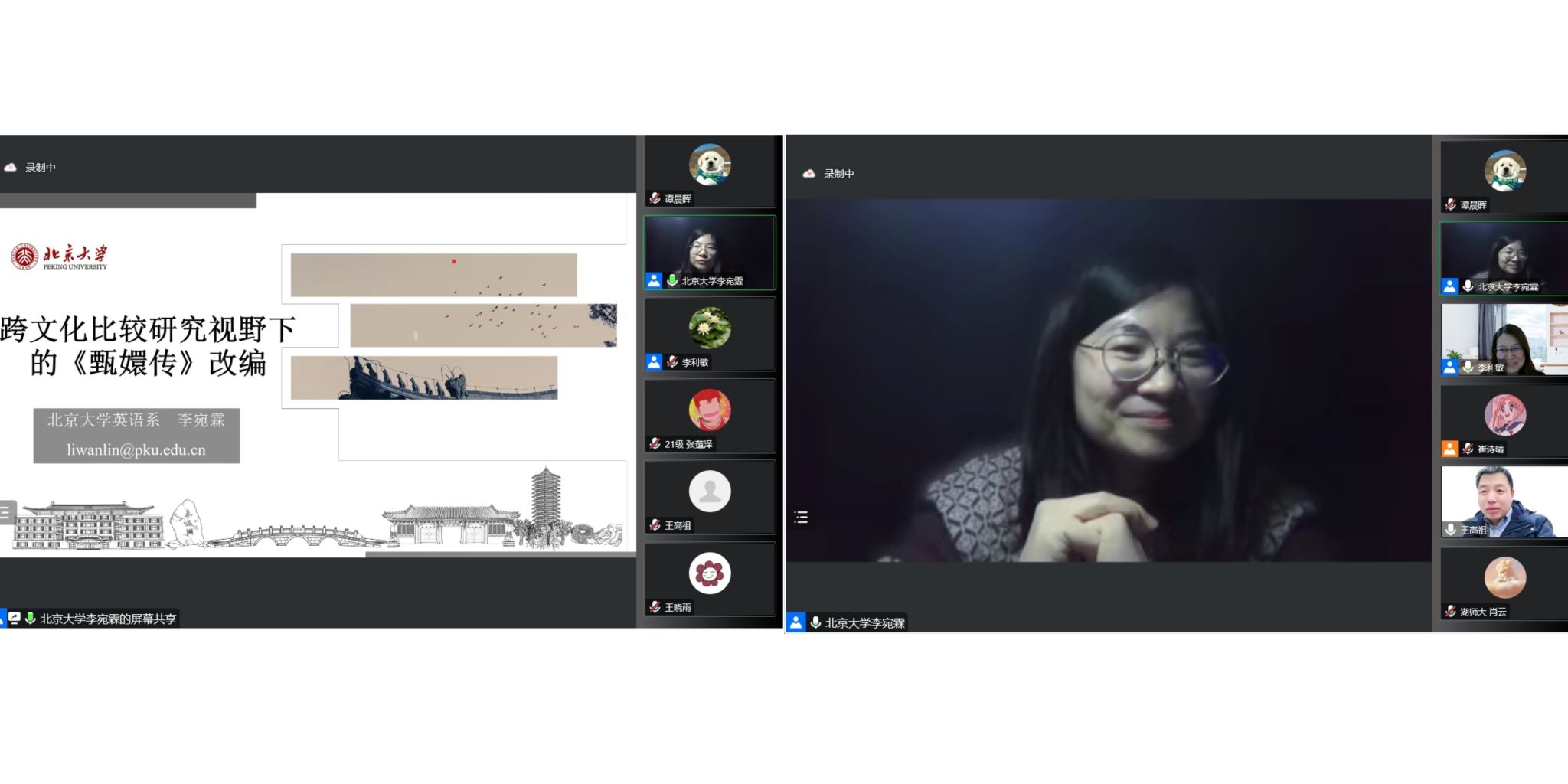The height and width of the screenshot is (784, 1568).
Task: Click muted mic icon beside 湖师大 肖云
Action: tap(1450, 611)
